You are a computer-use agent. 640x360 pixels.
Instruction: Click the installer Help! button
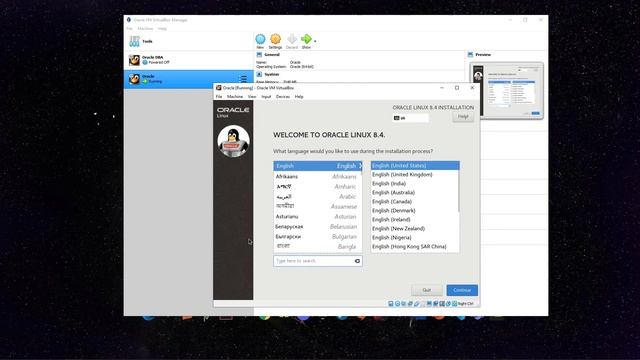tap(463, 117)
